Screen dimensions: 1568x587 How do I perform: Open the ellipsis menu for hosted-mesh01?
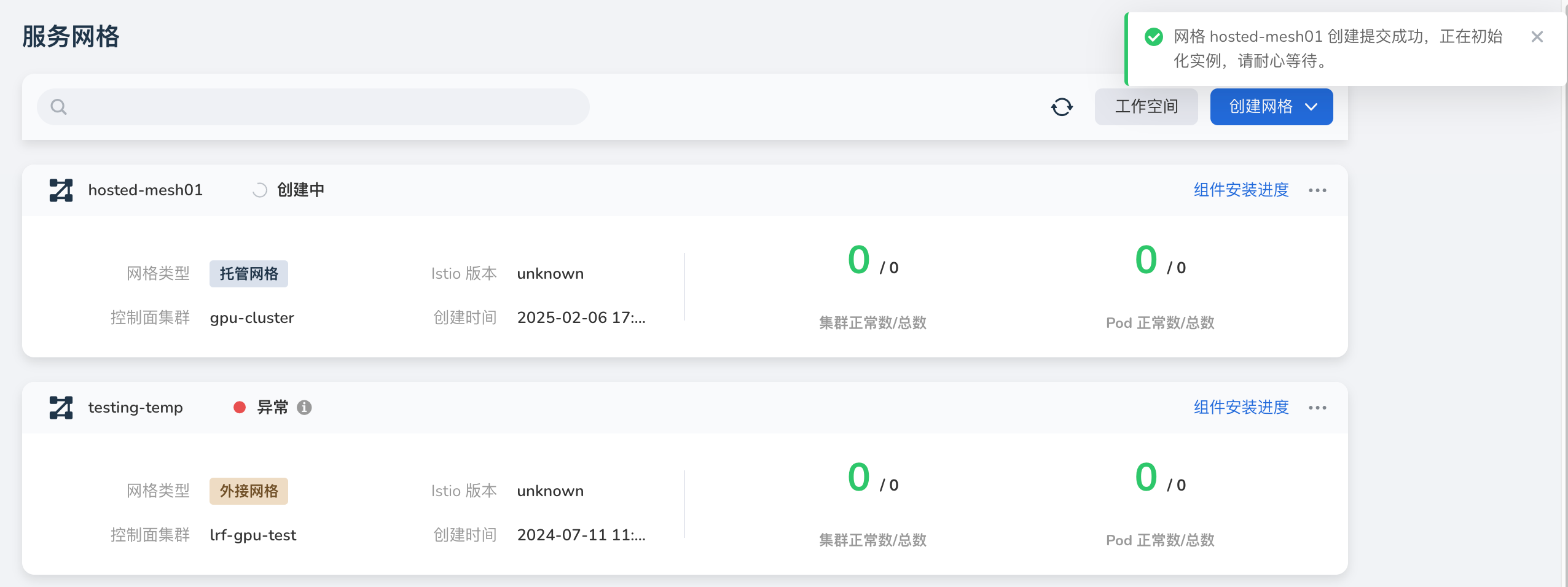(1317, 190)
